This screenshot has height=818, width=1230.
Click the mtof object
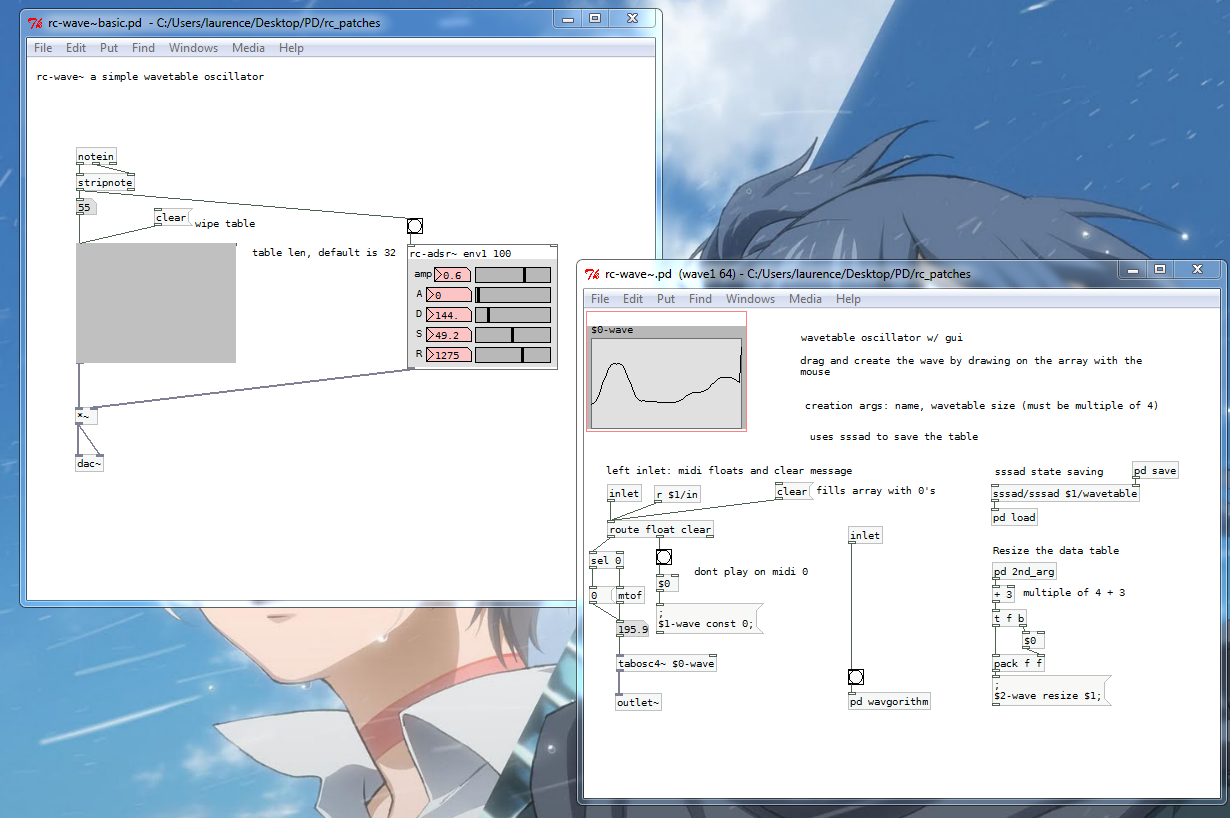point(630,595)
